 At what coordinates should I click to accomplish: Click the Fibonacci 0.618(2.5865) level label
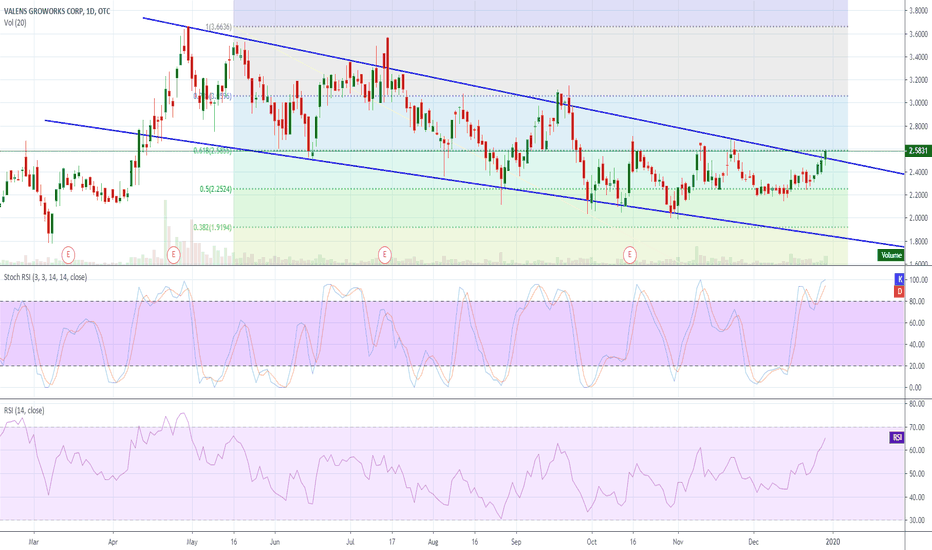(x=213, y=151)
